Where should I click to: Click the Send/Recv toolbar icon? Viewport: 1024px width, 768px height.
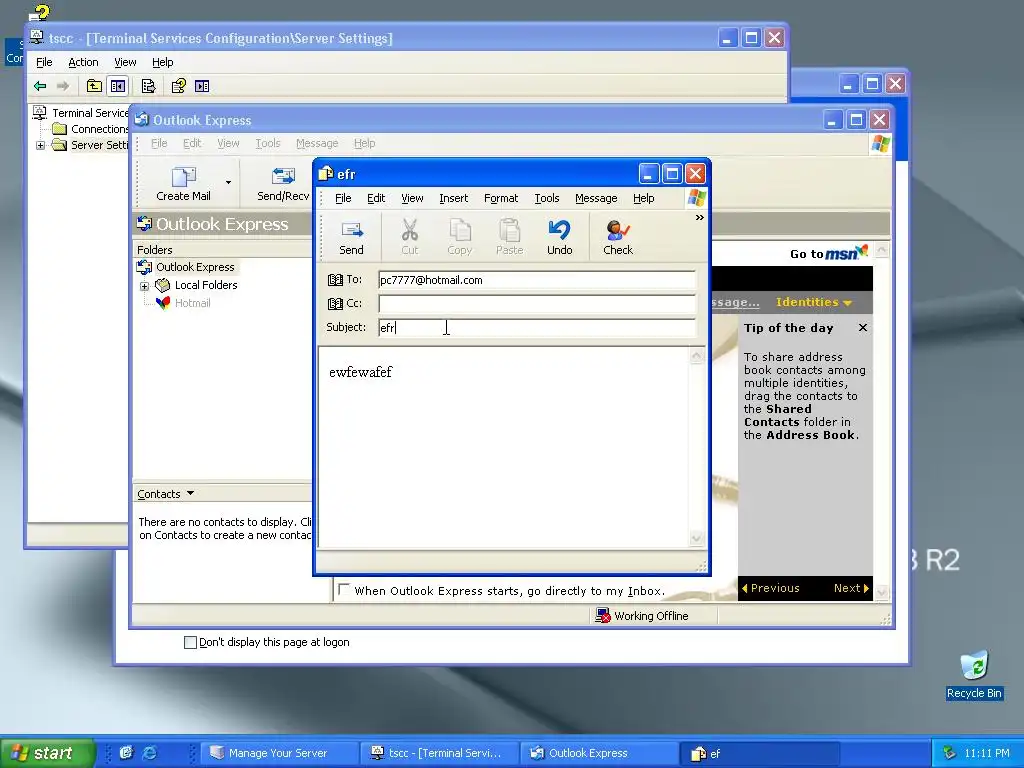283,184
